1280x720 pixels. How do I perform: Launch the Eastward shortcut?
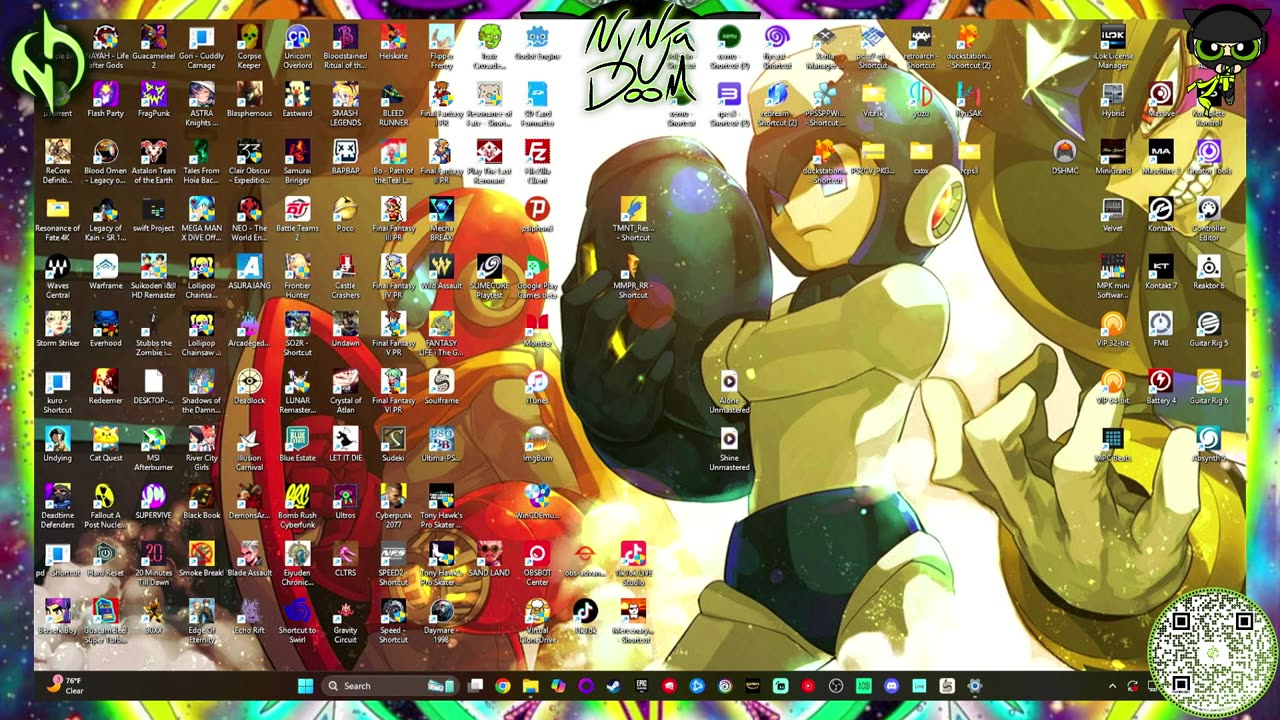coord(297,100)
